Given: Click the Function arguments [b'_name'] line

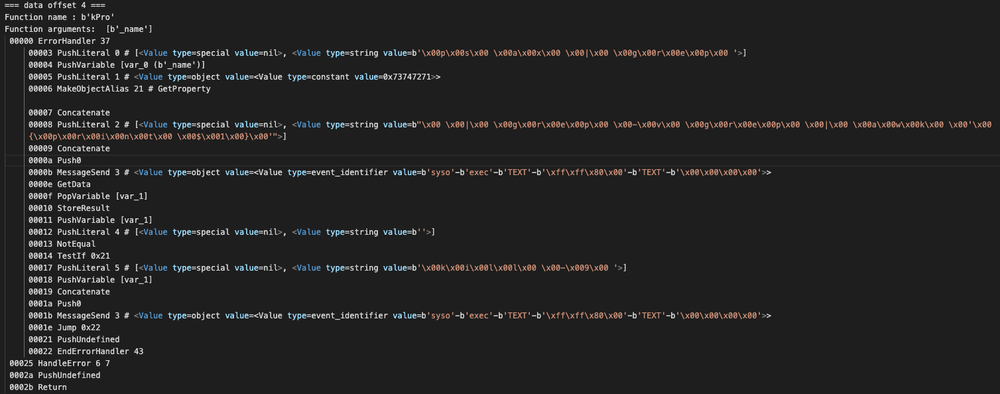Looking at the screenshot, I should tap(78, 29).
